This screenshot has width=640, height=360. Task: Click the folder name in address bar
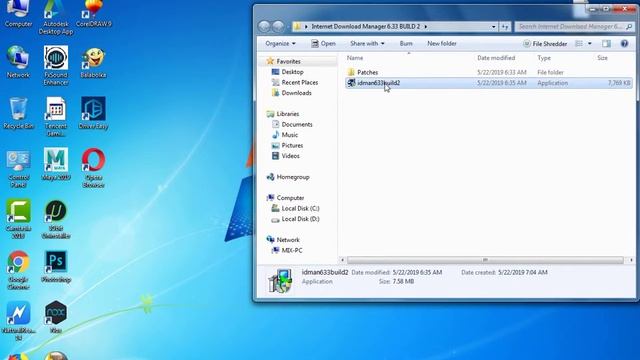(x=365, y=27)
